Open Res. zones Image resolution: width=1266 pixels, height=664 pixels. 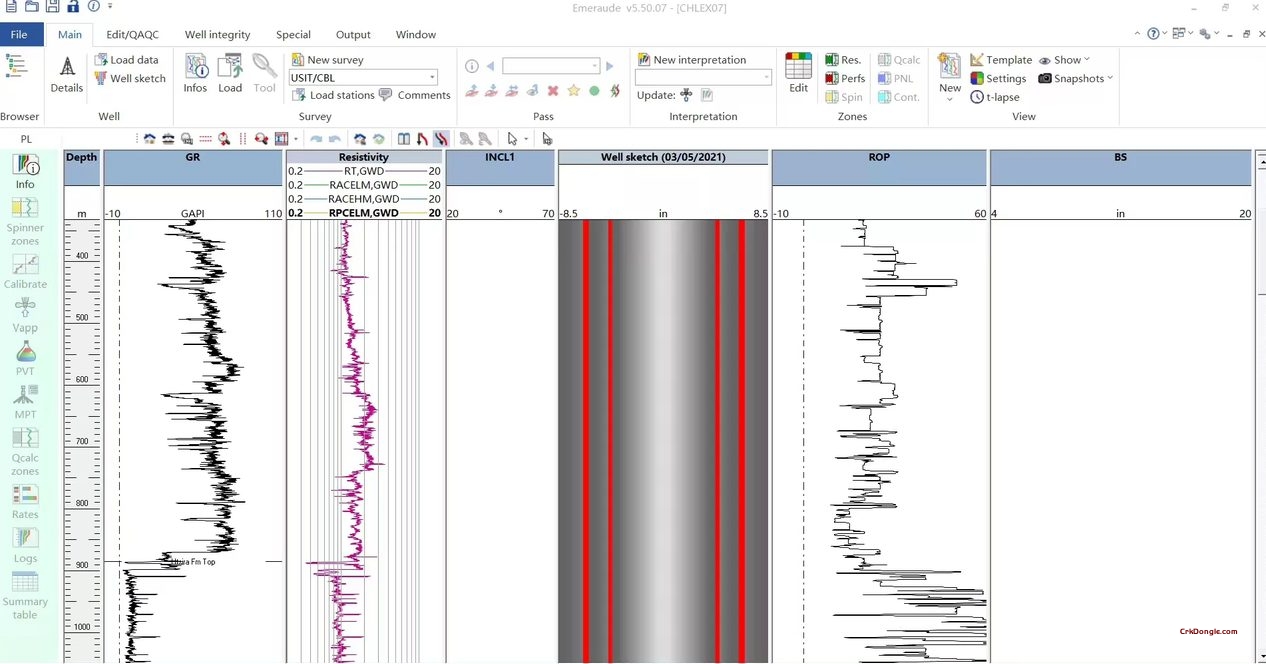point(843,60)
